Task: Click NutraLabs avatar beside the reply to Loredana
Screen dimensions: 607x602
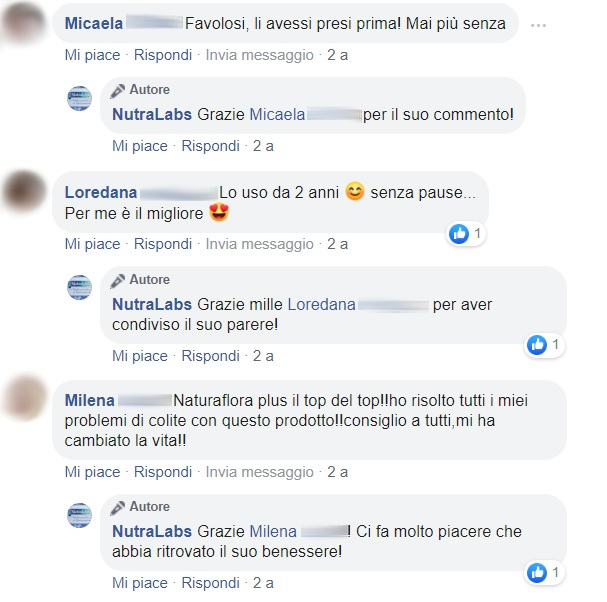Action: coord(79,287)
